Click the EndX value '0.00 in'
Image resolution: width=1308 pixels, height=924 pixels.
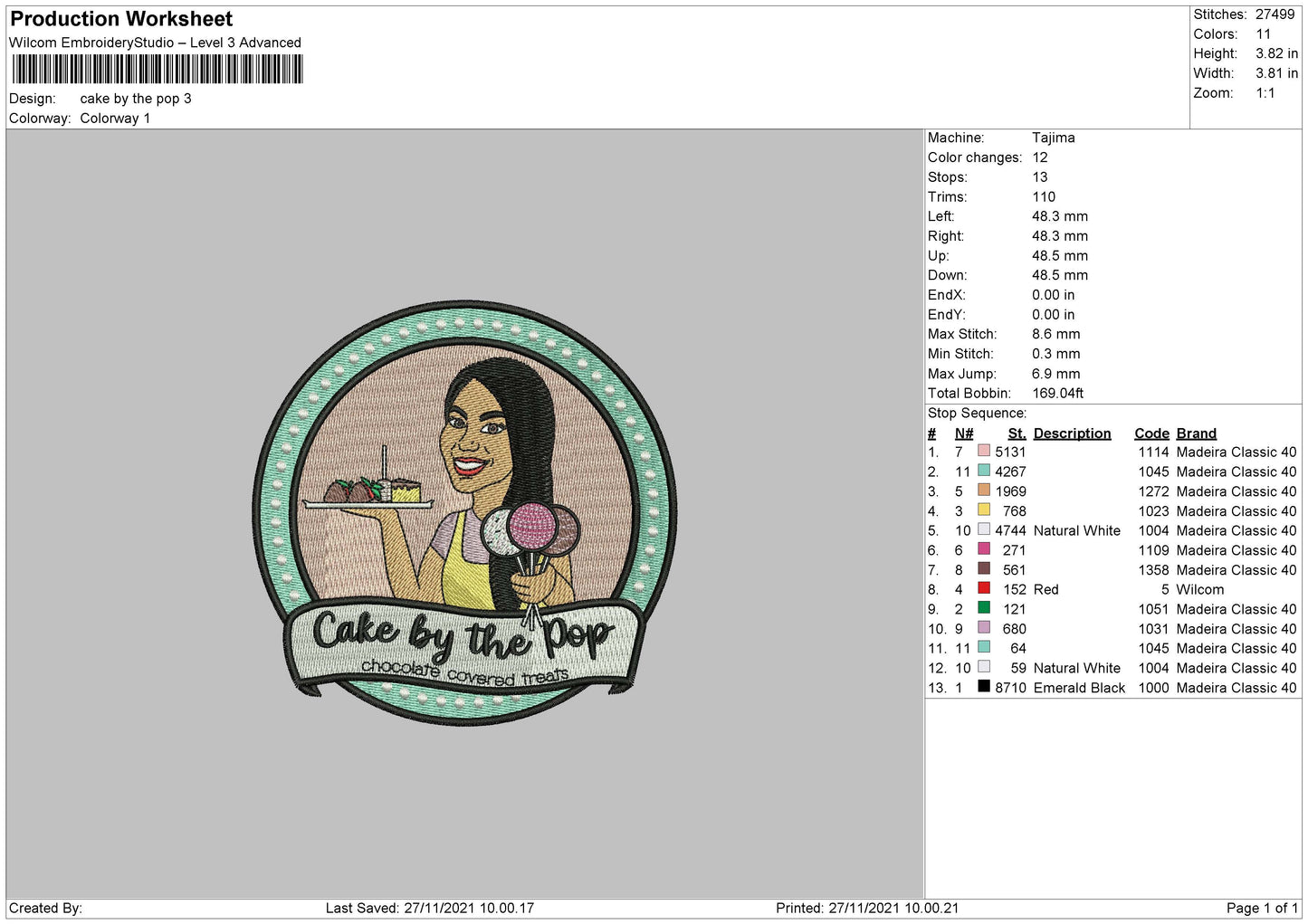(x=1054, y=295)
